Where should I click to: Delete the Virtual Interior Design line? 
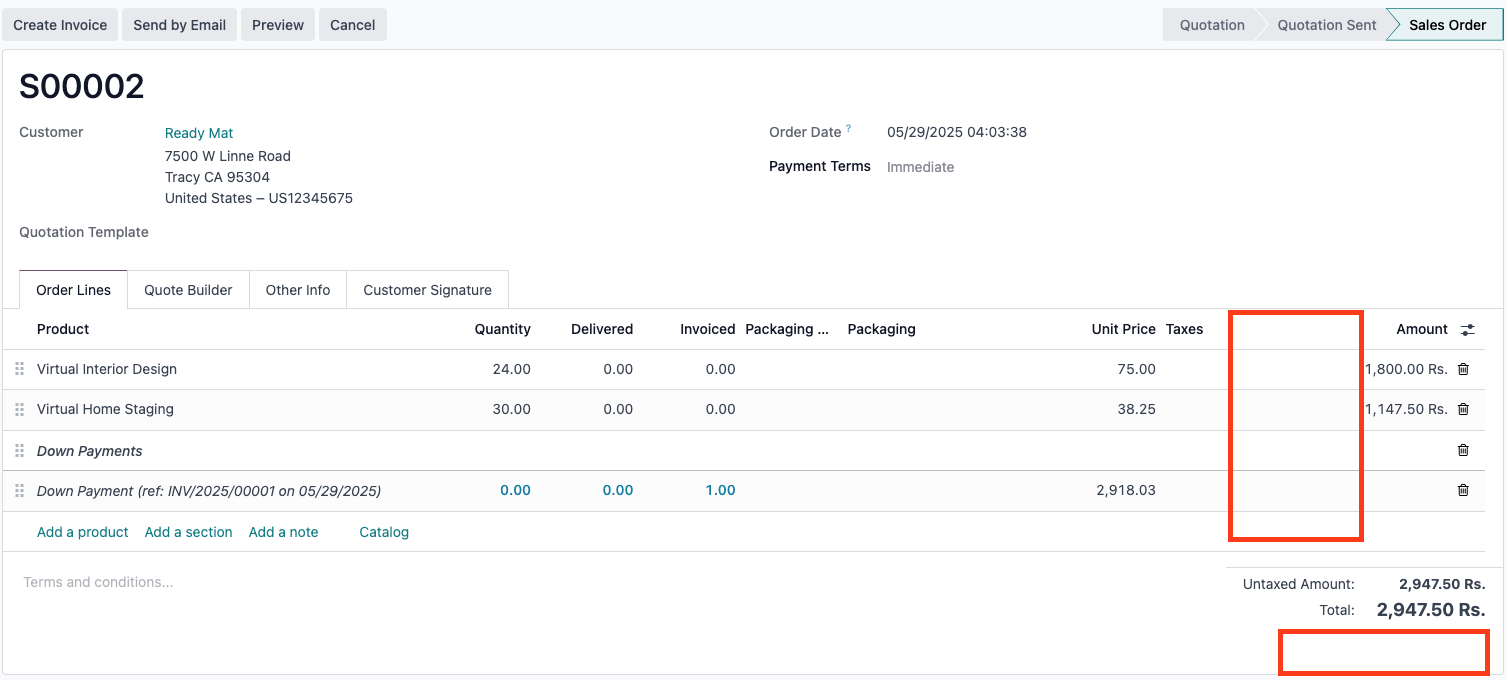coord(1463,369)
